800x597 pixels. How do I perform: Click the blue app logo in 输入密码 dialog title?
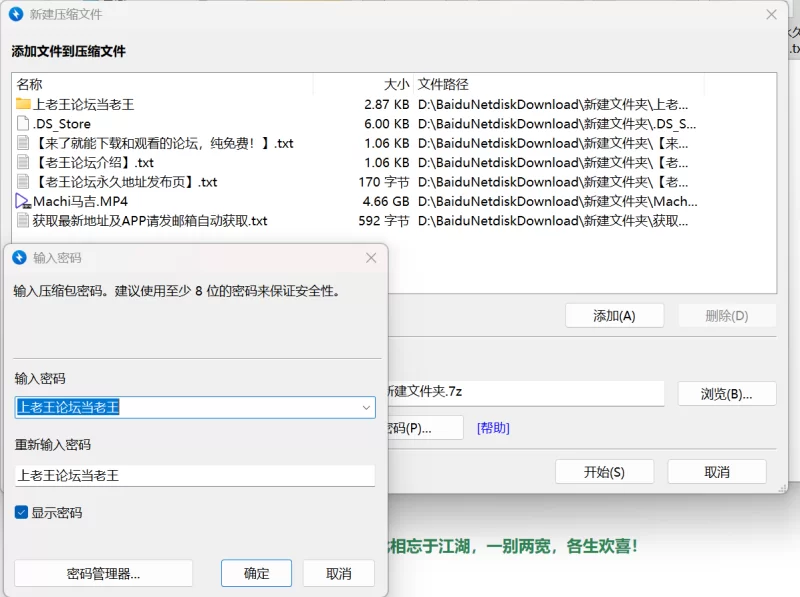(19, 258)
